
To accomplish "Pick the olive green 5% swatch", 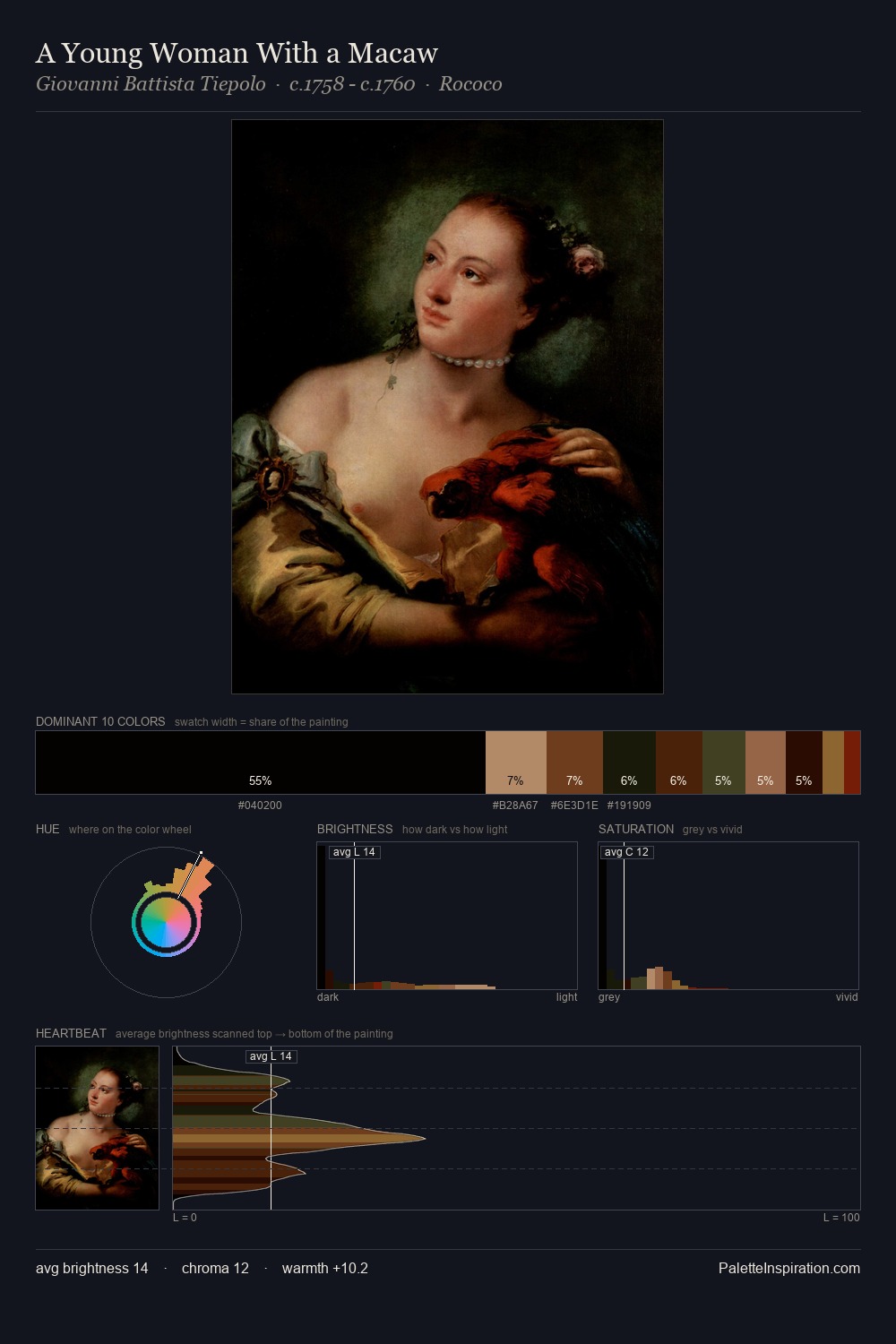I will (x=724, y=762).
